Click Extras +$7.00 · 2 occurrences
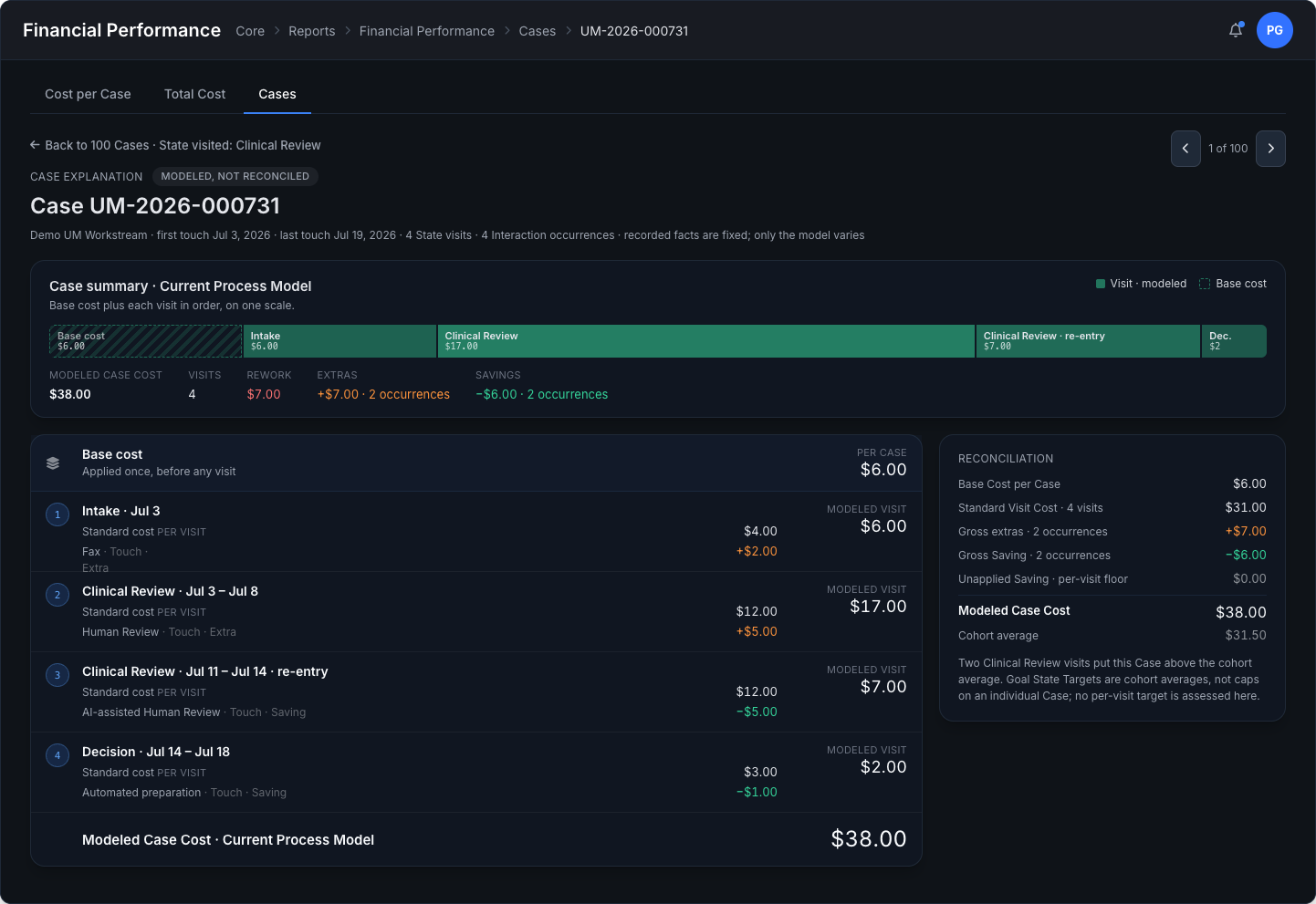This screenshot has width=1316, height=904. click(383, 394)
